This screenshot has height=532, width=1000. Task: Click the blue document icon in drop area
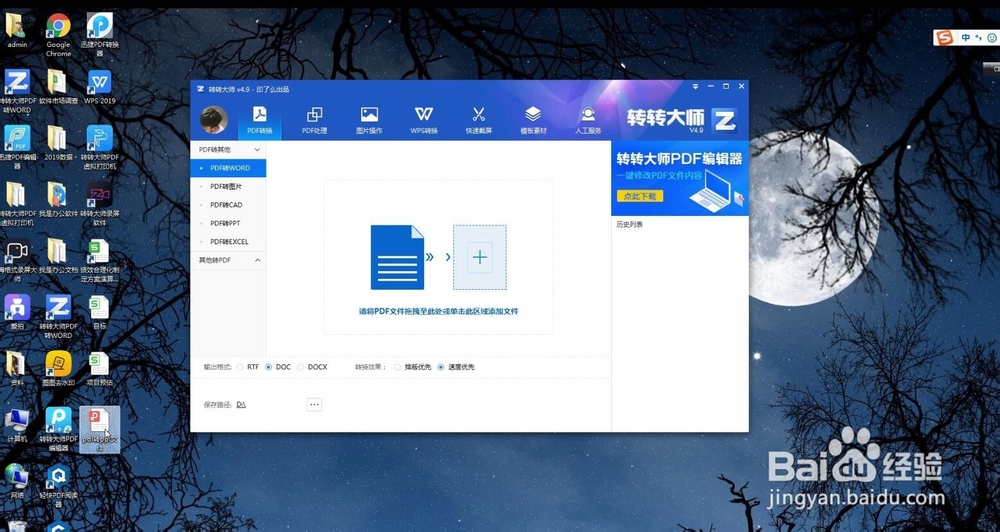point(397,257)
